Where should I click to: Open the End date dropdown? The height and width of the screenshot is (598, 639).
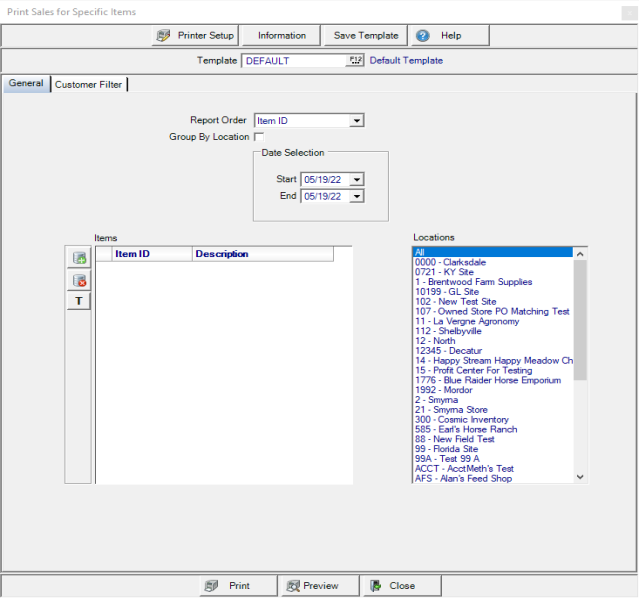tap(357, 197)
